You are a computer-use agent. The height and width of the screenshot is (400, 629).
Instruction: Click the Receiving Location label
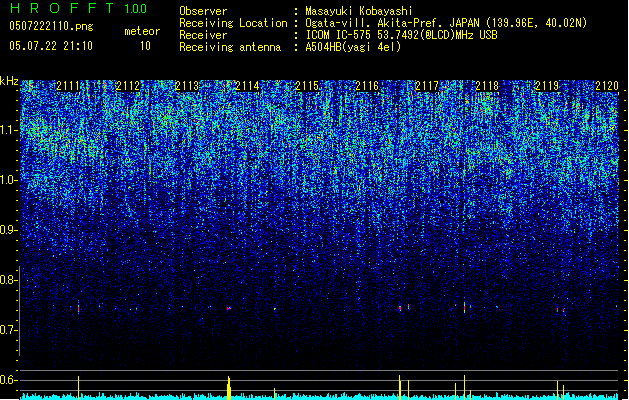click(233, 23)
